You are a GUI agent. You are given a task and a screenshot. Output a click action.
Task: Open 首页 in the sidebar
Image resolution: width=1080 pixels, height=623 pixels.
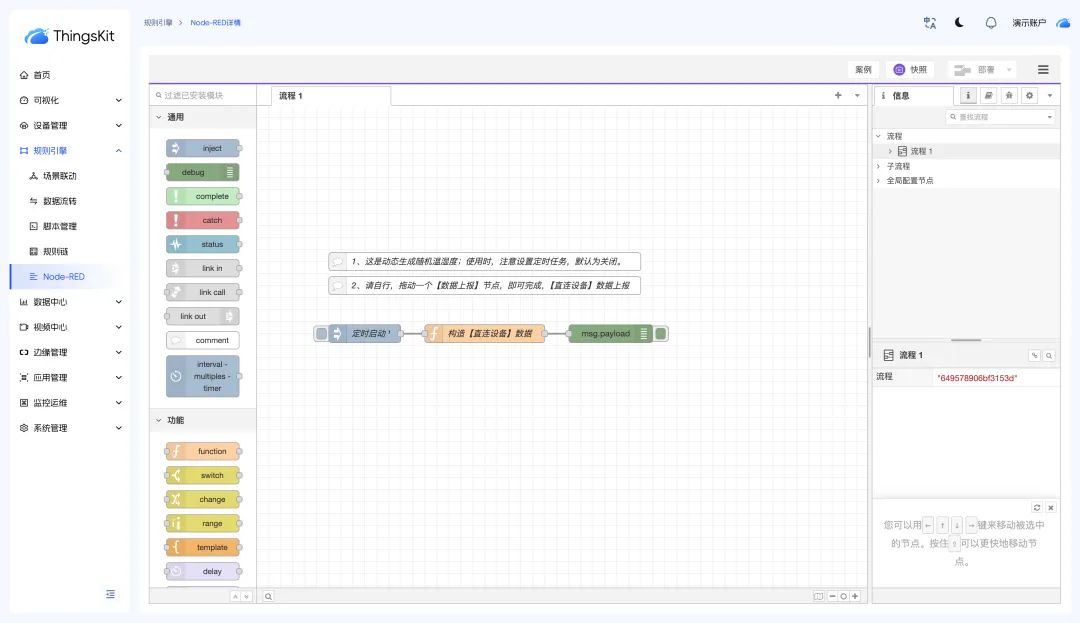tap(69, 75)
